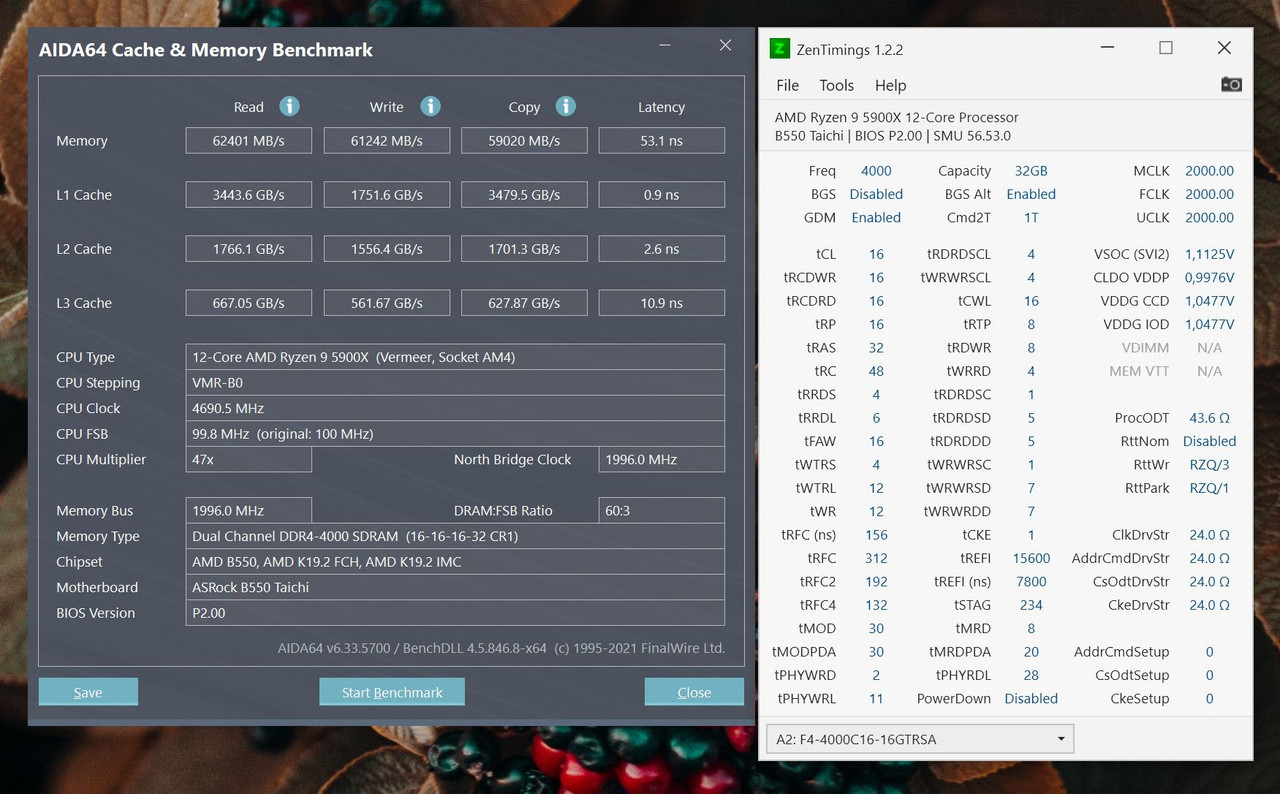Click the RttWr value RZQ/3
Viewport: 1280px width, 794px height.
pyautogui.click(x=1209, y=464)
